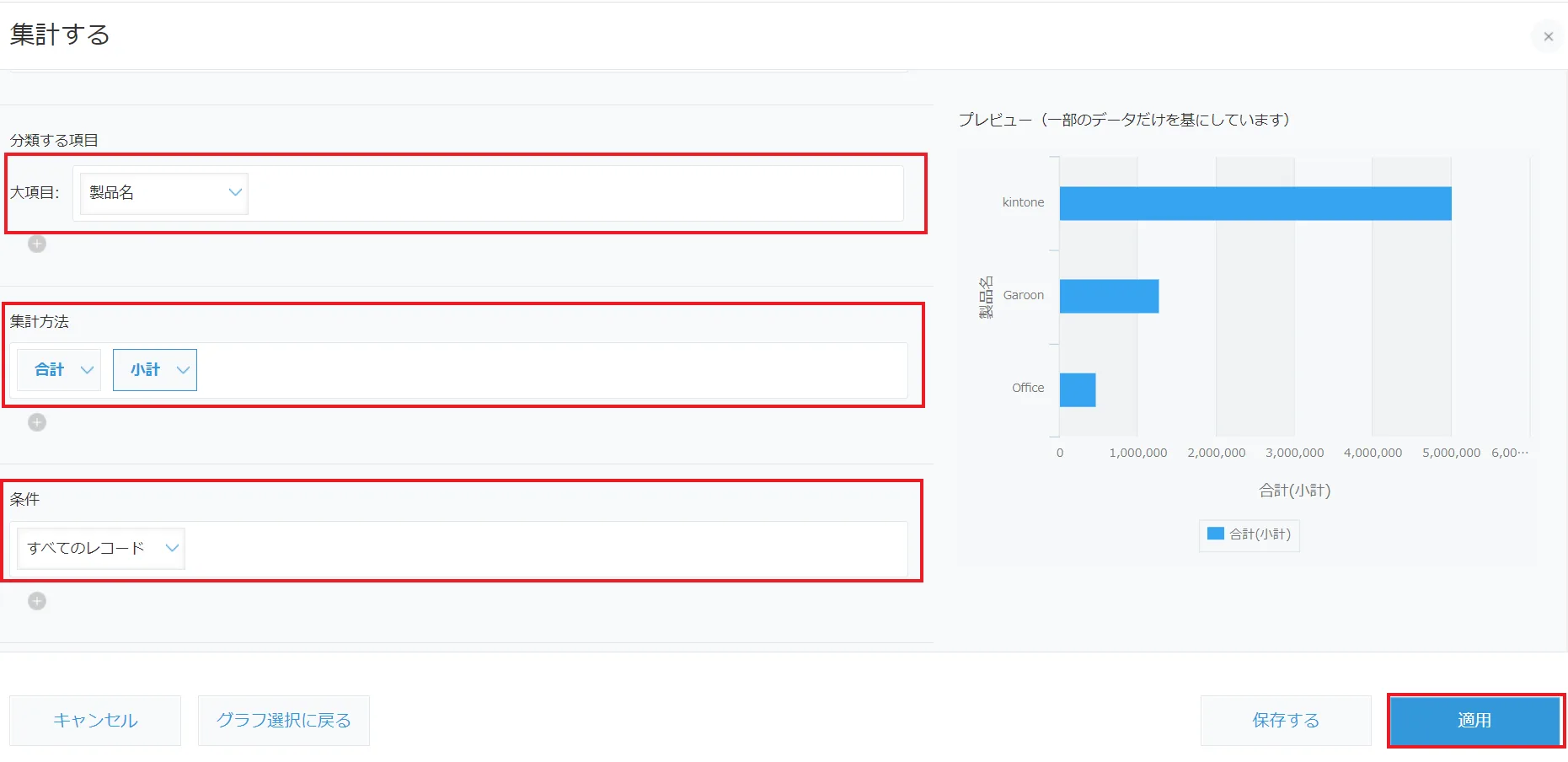This screenshot has height=762, width=1568.
Task: Open the 製品名 dropdown for 大項目
Action: [164, 193]
